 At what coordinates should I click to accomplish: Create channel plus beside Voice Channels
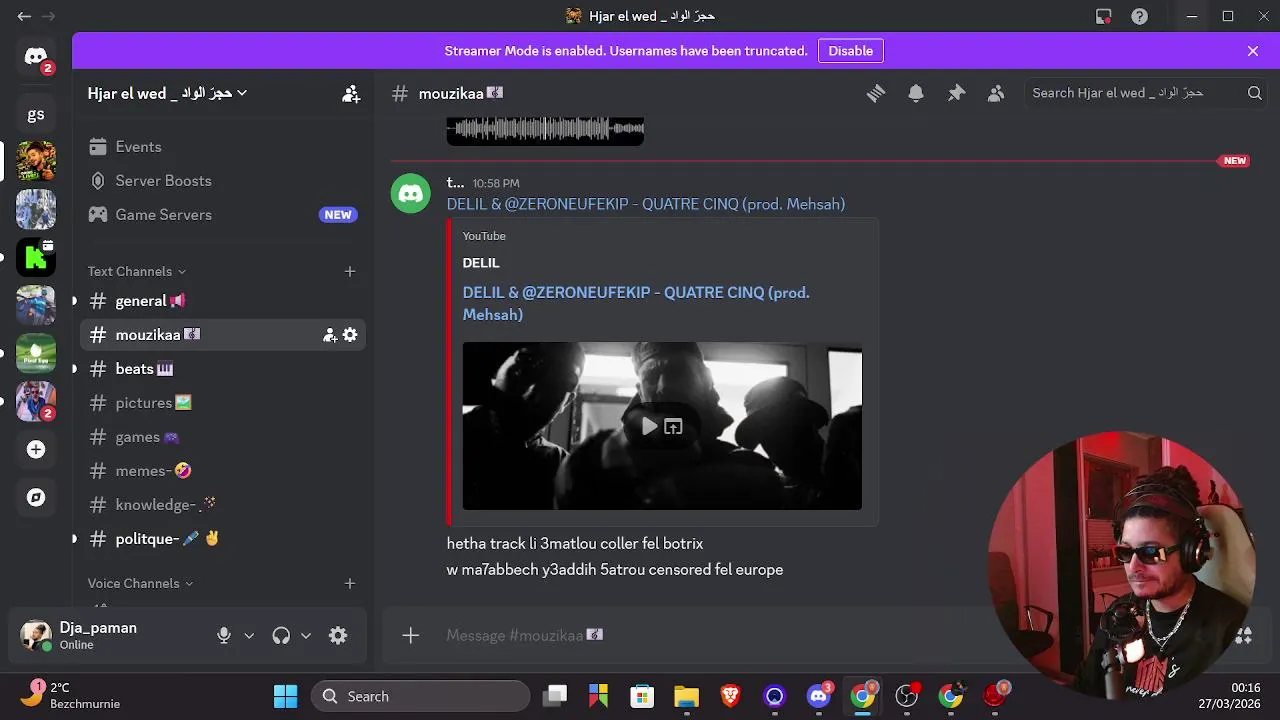click(350, 583)
